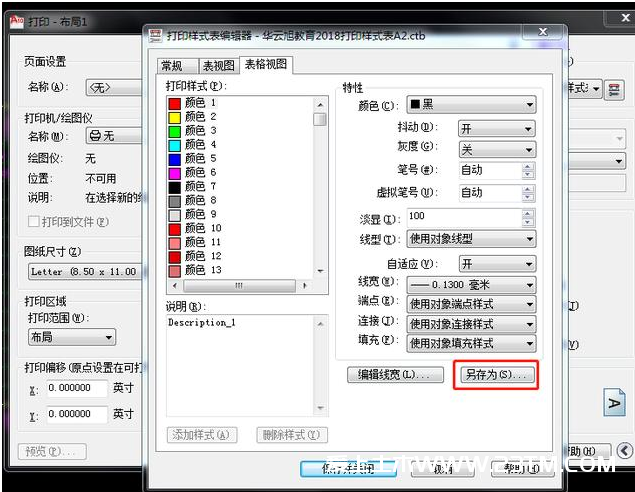
Task: Select Color 7 black plot style
Action: pos(193,187)
